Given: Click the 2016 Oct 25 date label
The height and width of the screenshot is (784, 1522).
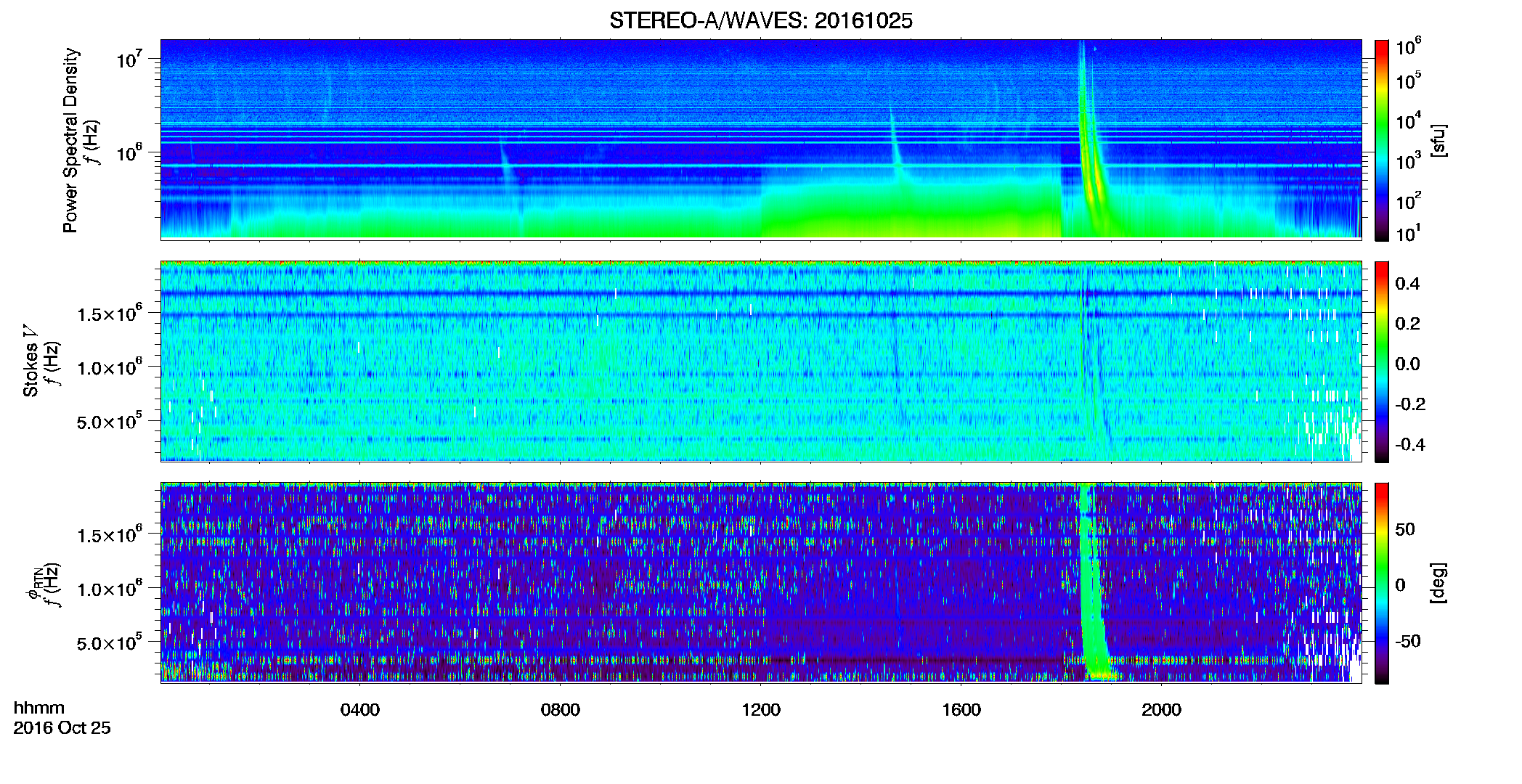Looking at the screenshot, I should click(62, 728).
